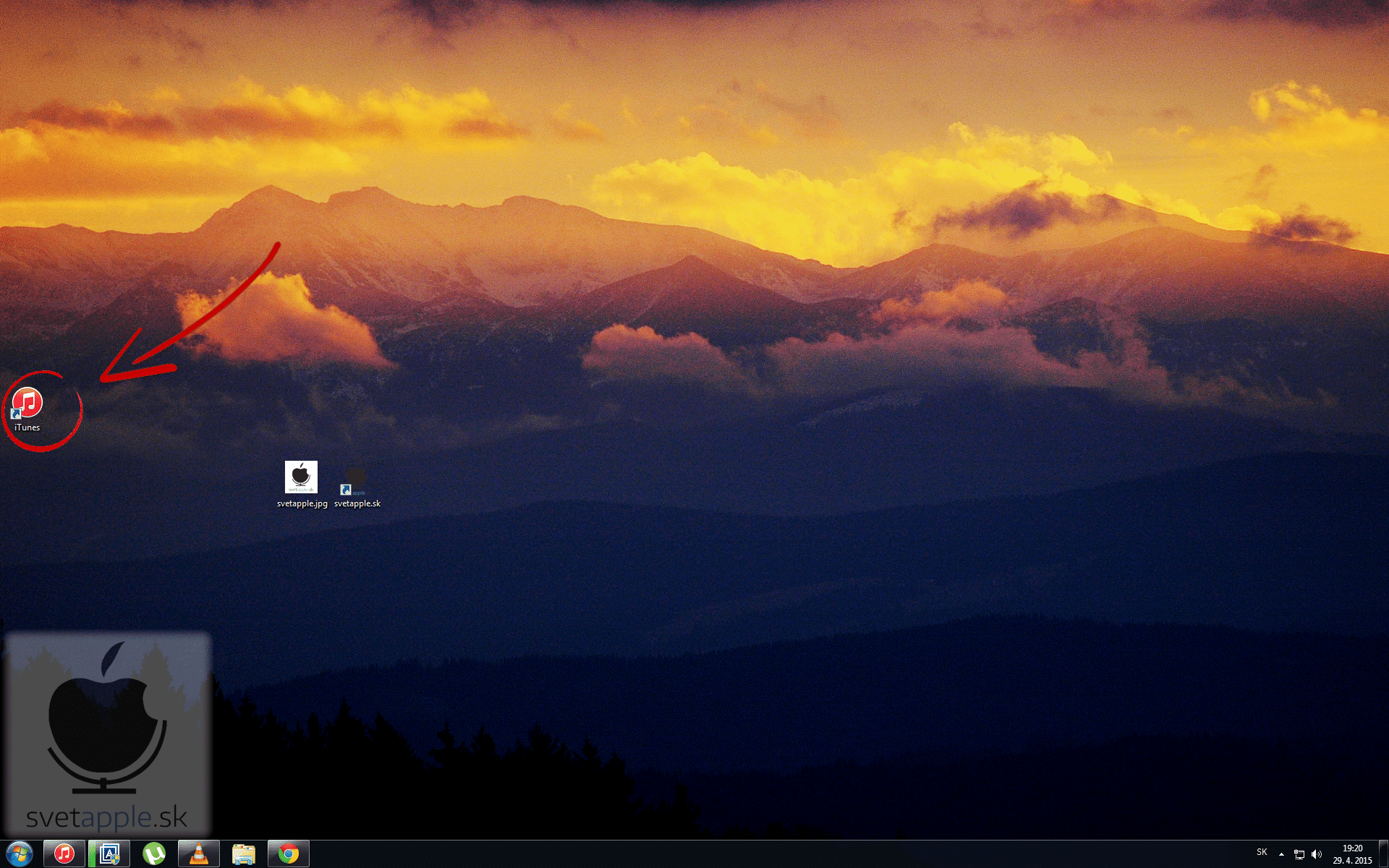Open the SK keyboard language selector
This screenshot has width=1389, height=868.
click(x=1262, y=852)
